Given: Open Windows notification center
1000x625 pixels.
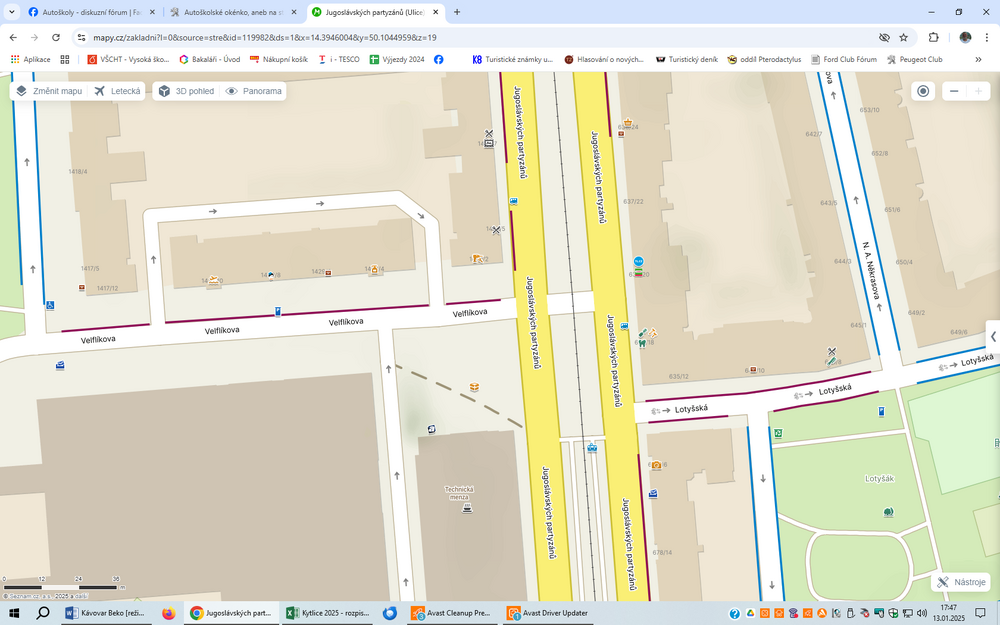Looking at the screenshot, I should click(x=980, y=614).
